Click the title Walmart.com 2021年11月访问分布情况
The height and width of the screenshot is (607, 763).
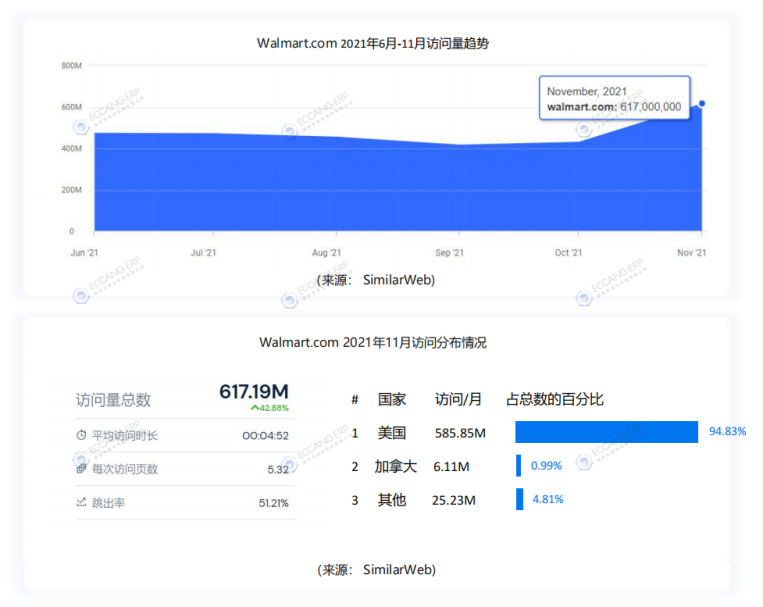click(373, 342)
